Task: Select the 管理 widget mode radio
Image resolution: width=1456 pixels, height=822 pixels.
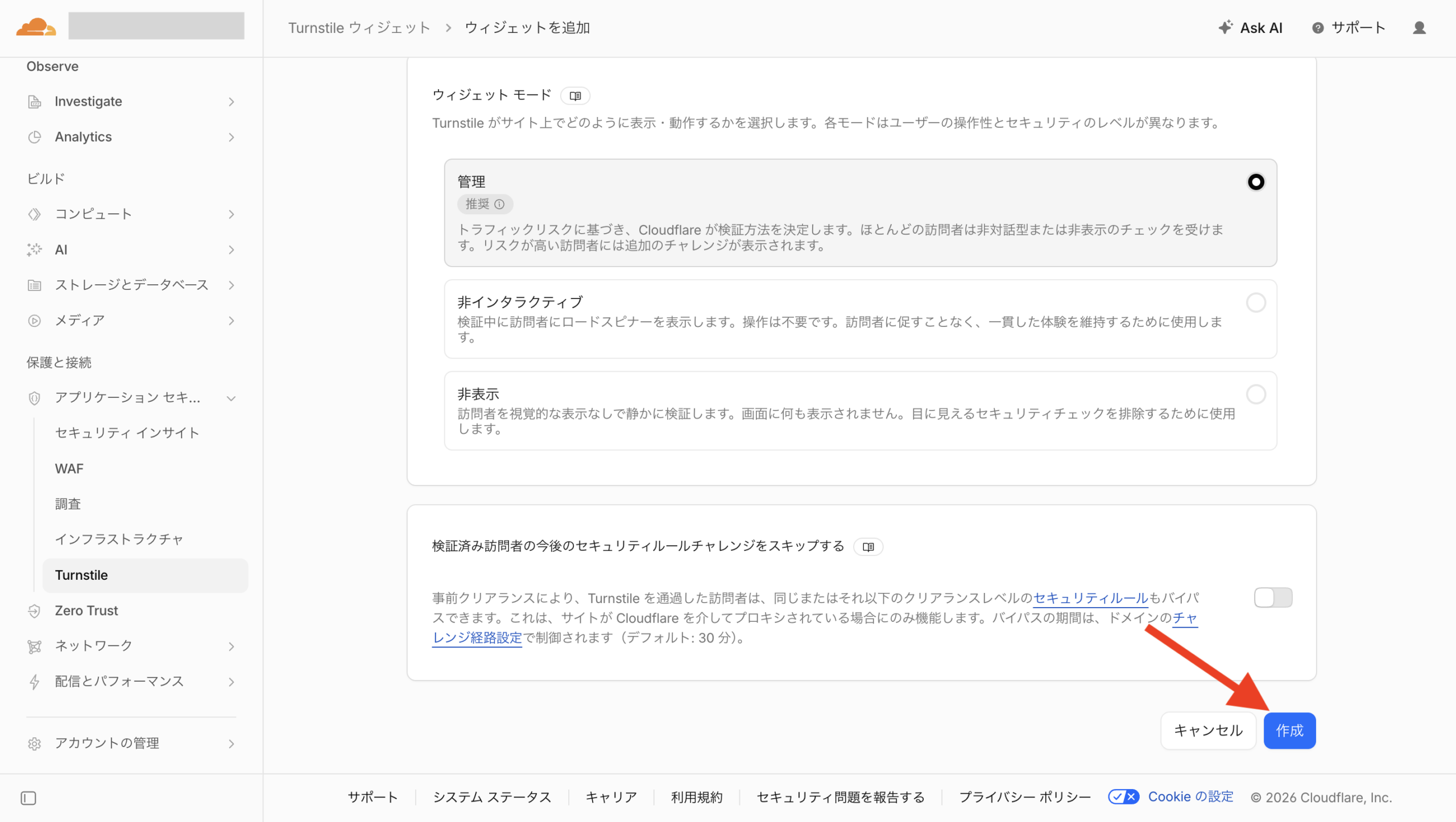Action: [1256, 182]
